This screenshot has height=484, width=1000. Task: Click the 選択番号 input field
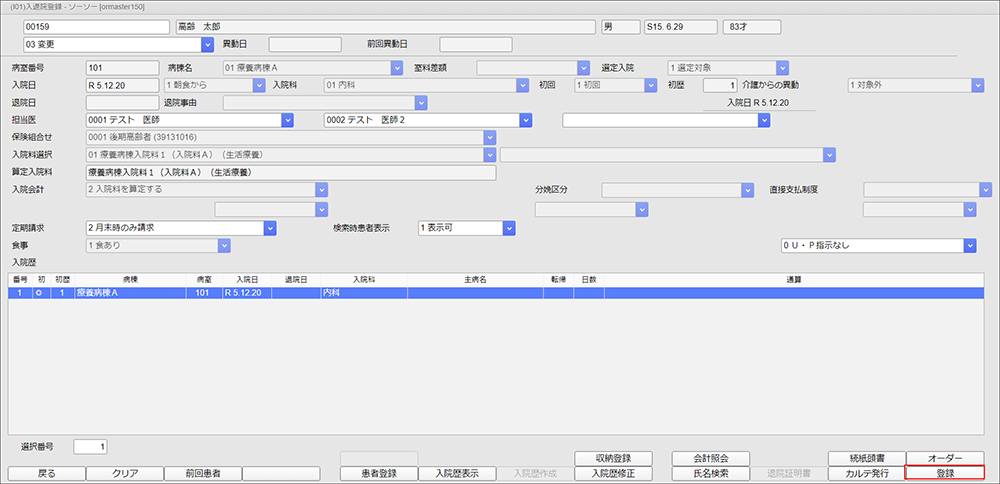[x=90, y=446]
